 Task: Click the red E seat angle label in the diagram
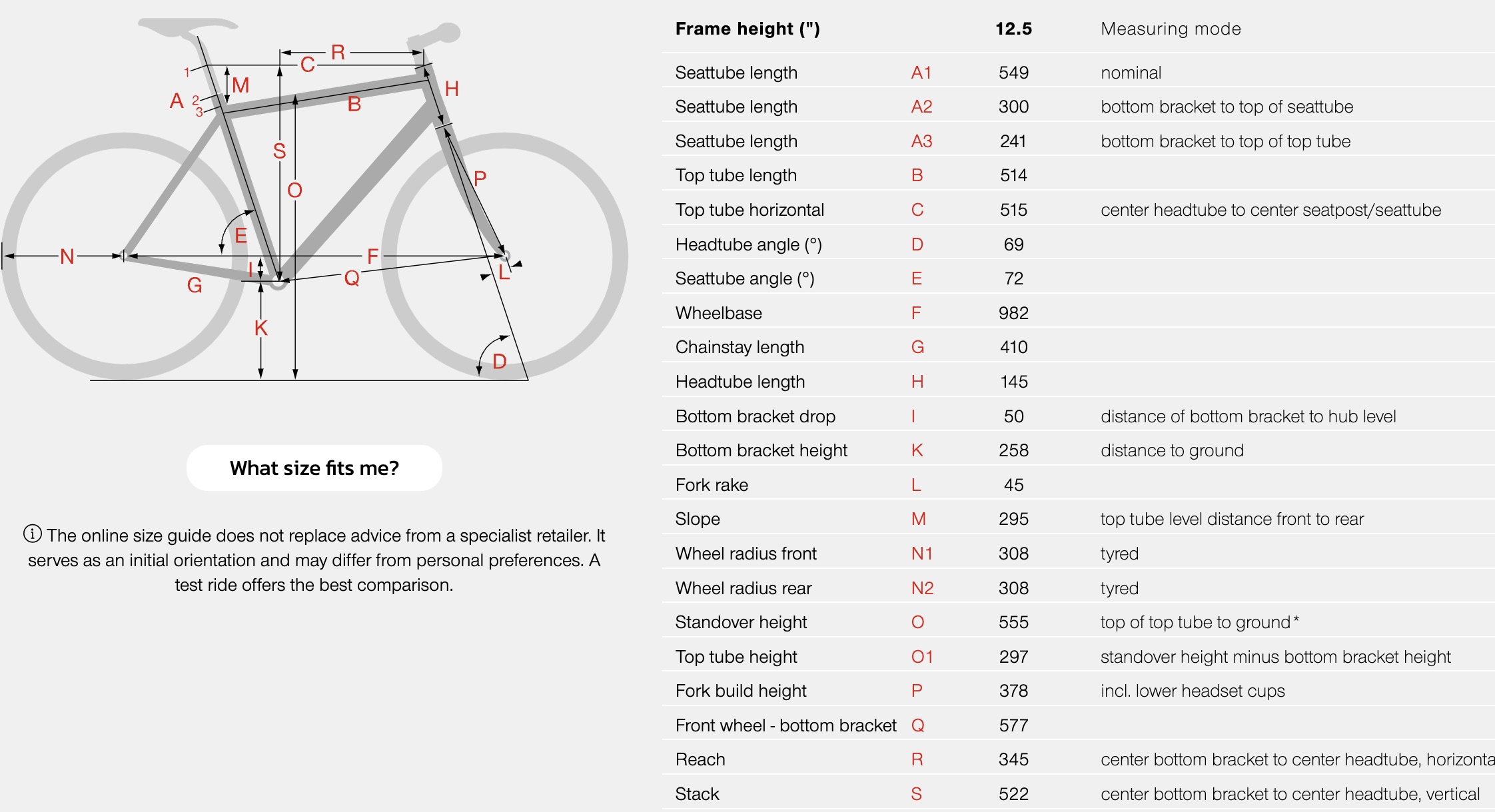click(x=241, y=235)
